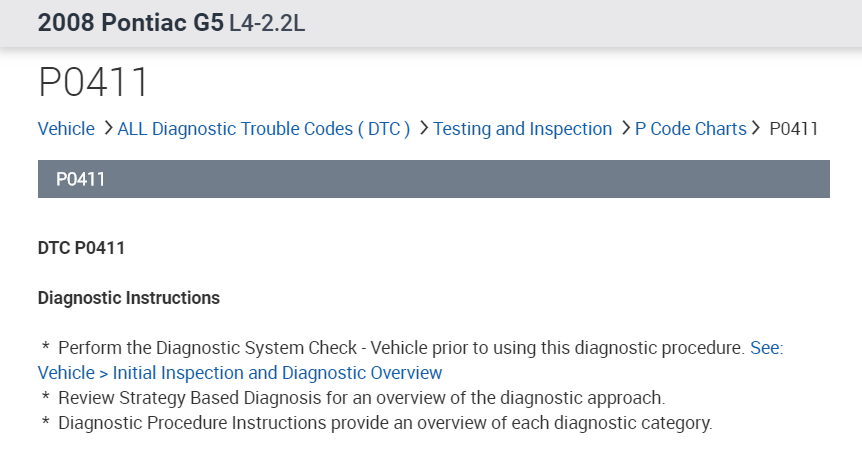This screenshot has height=457, width=862.
Task: Click the Diagnostic Procedure Instructions line
Action: point(385,423)
